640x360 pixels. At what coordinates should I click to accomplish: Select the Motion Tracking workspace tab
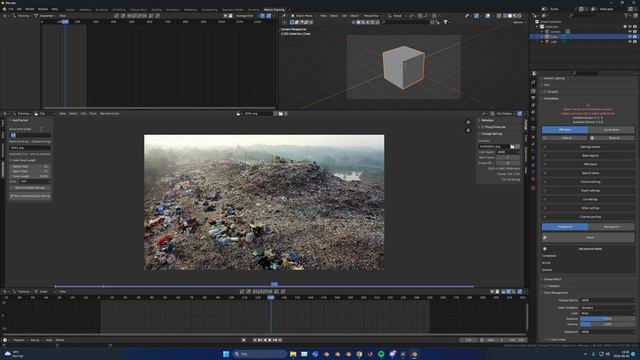coord(274,9)
